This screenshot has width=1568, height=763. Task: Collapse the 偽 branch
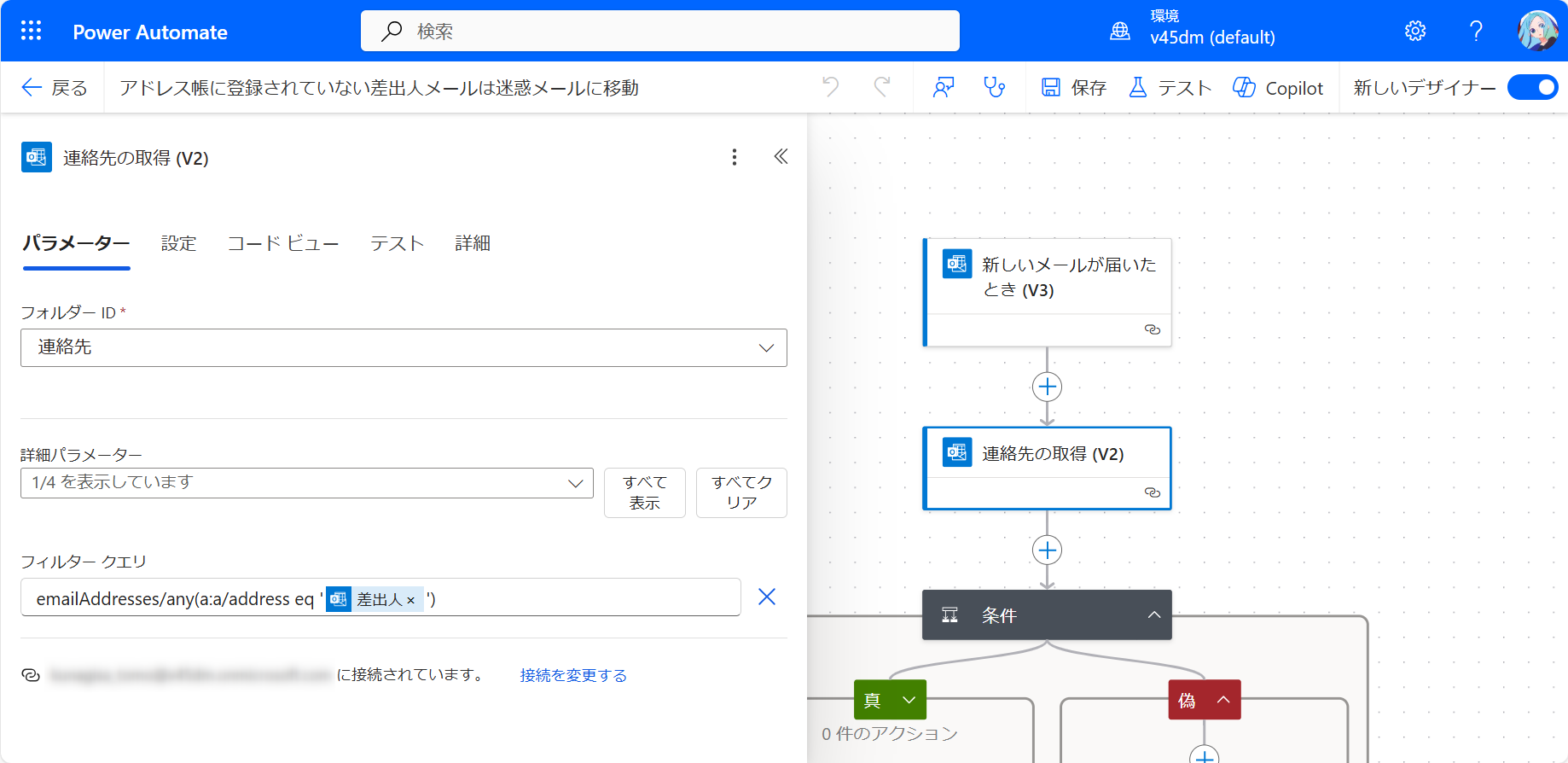pos(1222,700)
